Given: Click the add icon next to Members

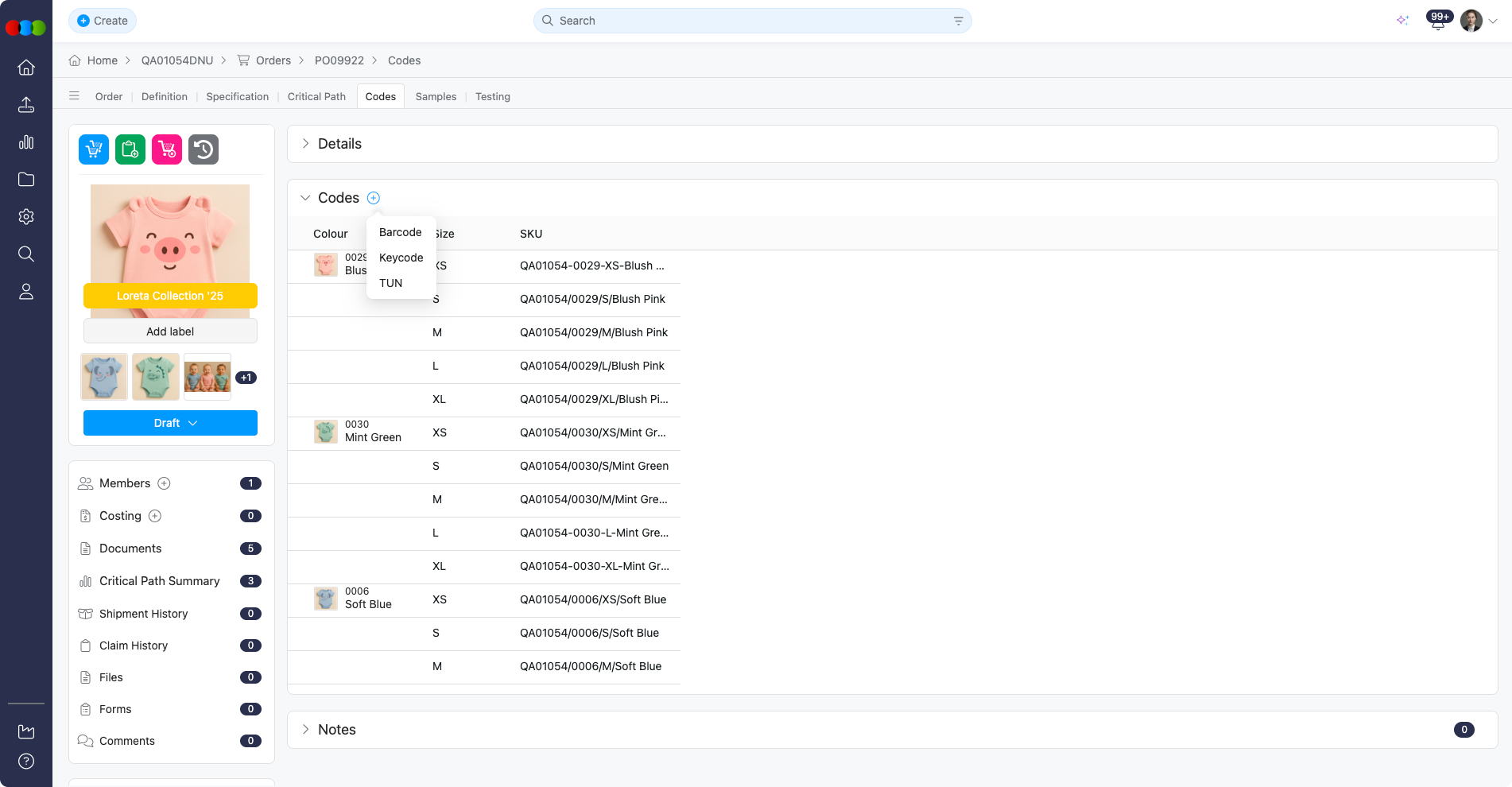Looking at the screenshot, I should click(164, 483).
